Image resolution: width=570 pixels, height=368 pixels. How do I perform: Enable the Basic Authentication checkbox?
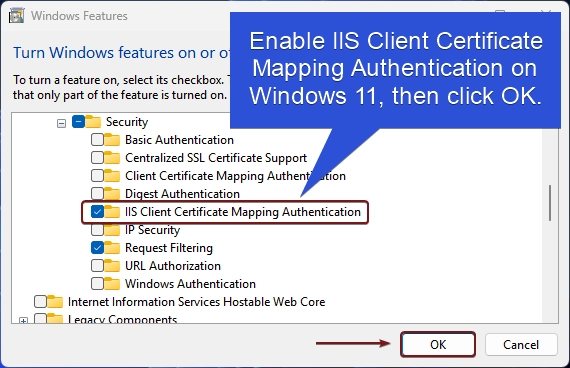coord(97,140)
